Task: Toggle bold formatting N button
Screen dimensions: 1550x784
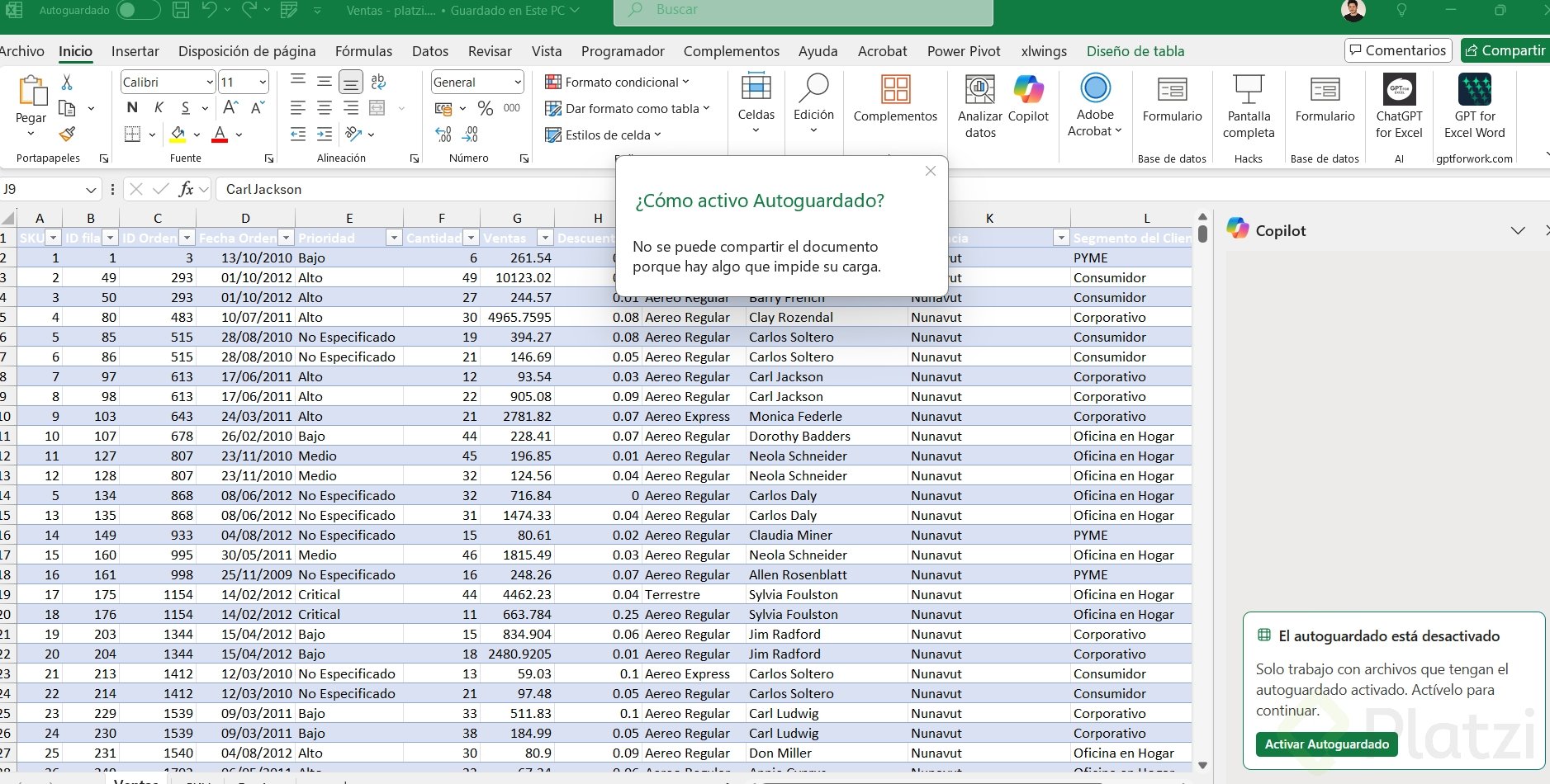Action: coord(132,108)
